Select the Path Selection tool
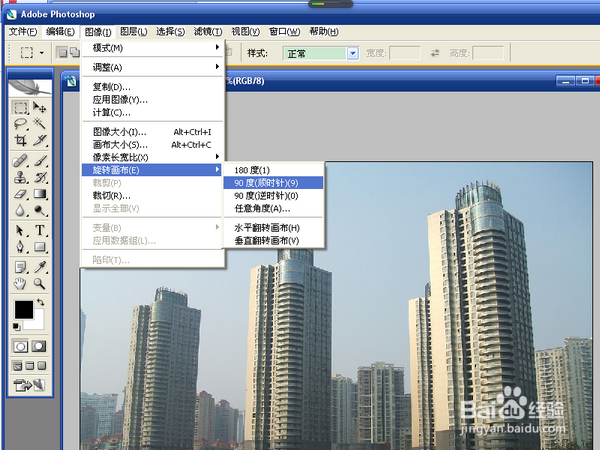Screen dimensions: 600x450 pyautogui.click(x=21, y=230)
